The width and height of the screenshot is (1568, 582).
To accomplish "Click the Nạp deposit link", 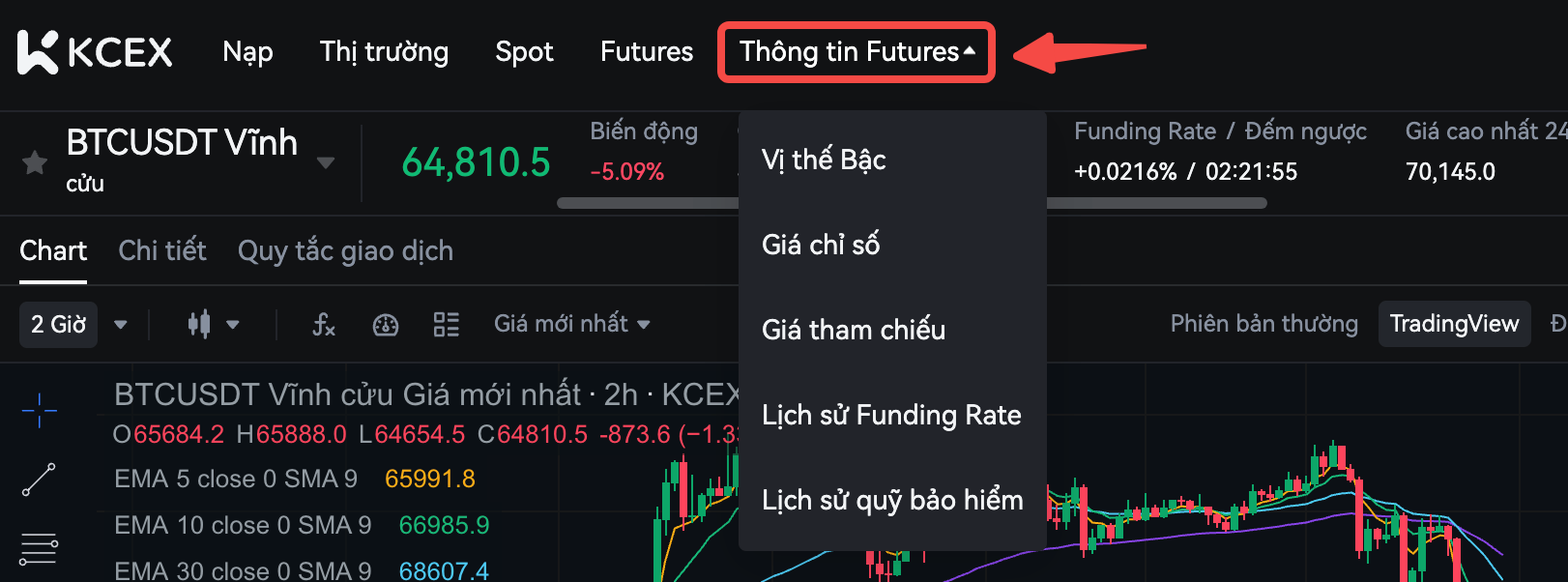I will 247,52.
